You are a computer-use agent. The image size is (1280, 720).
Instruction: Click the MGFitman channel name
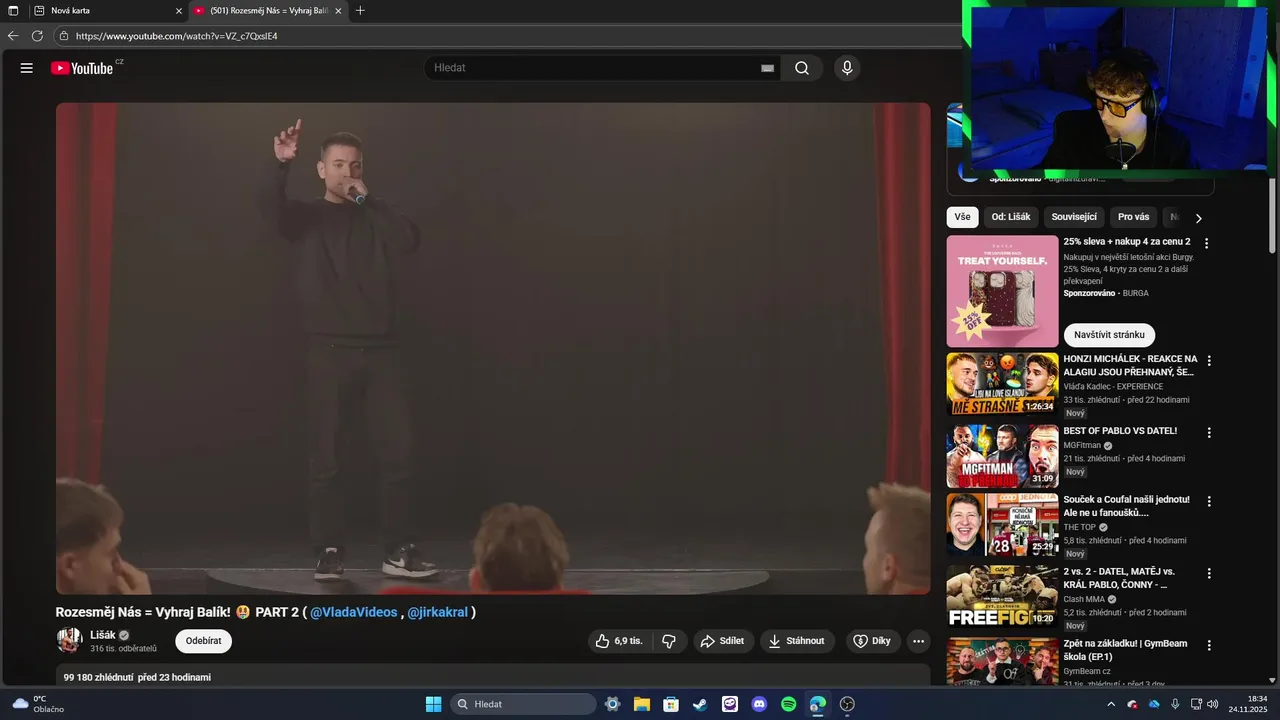(1082, 445)
